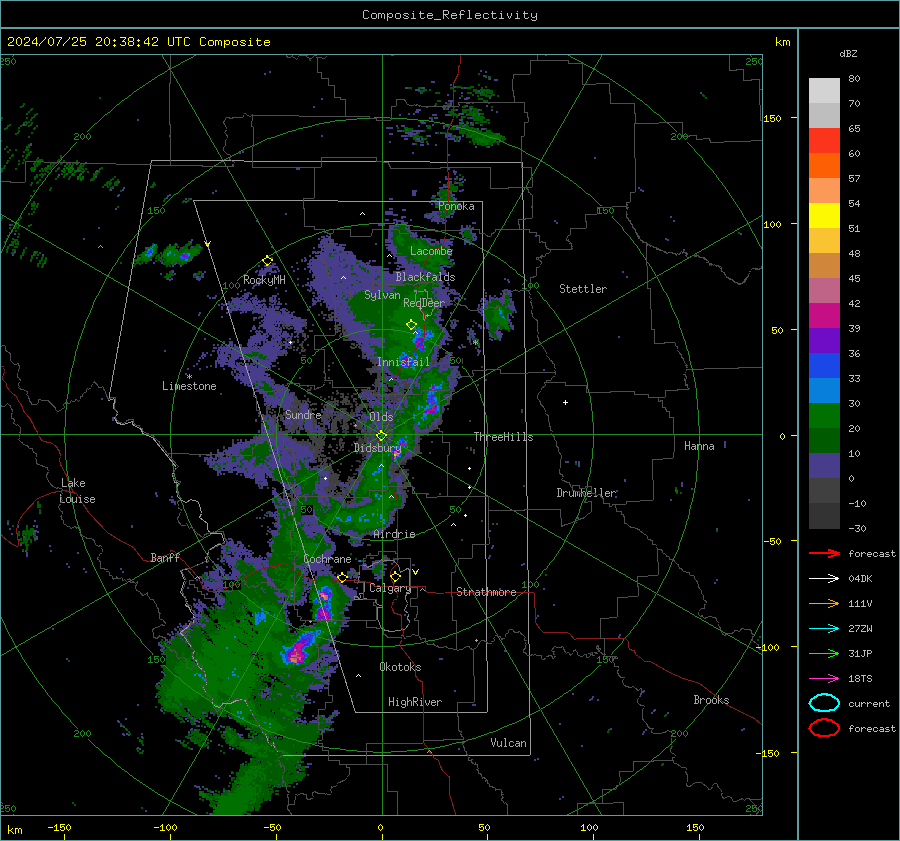This screenshot has height=841, width=900.
Task: Click the yellow diamond marker beside Cochrane
Action: coord(342,577)
